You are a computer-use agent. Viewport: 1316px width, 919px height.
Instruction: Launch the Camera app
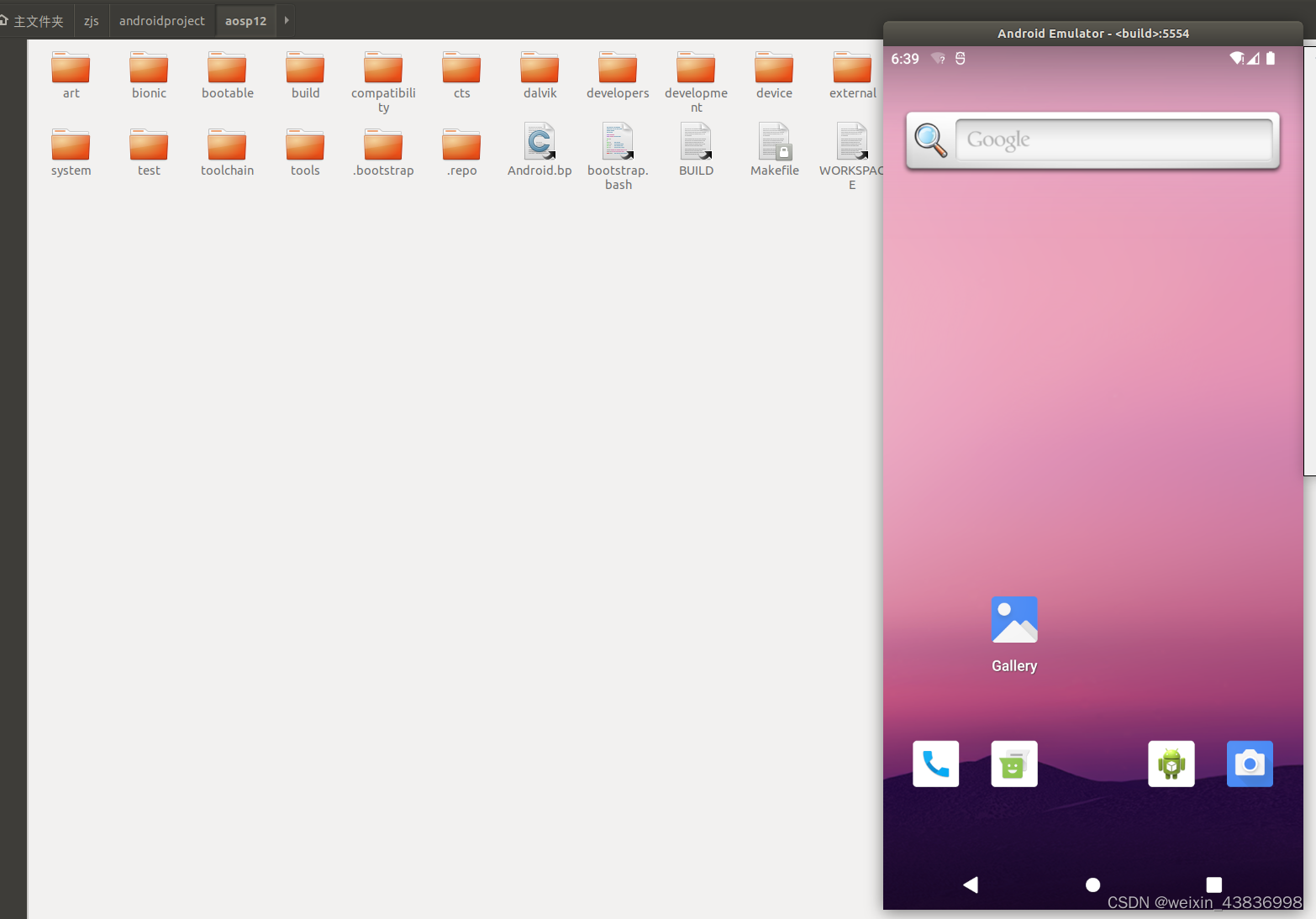click(1250, 764)
